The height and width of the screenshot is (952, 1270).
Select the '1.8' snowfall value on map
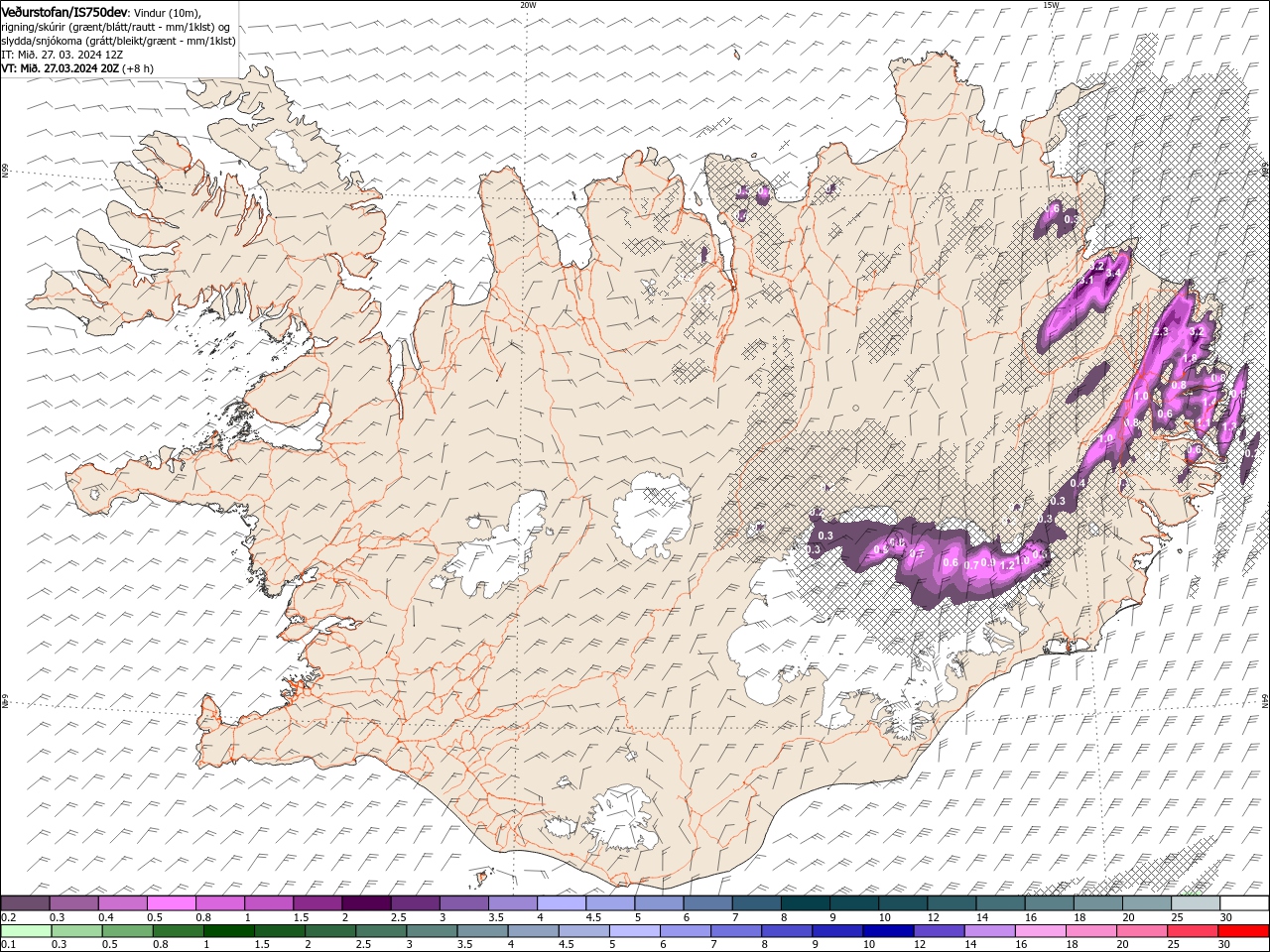(x=1190, y=358)
